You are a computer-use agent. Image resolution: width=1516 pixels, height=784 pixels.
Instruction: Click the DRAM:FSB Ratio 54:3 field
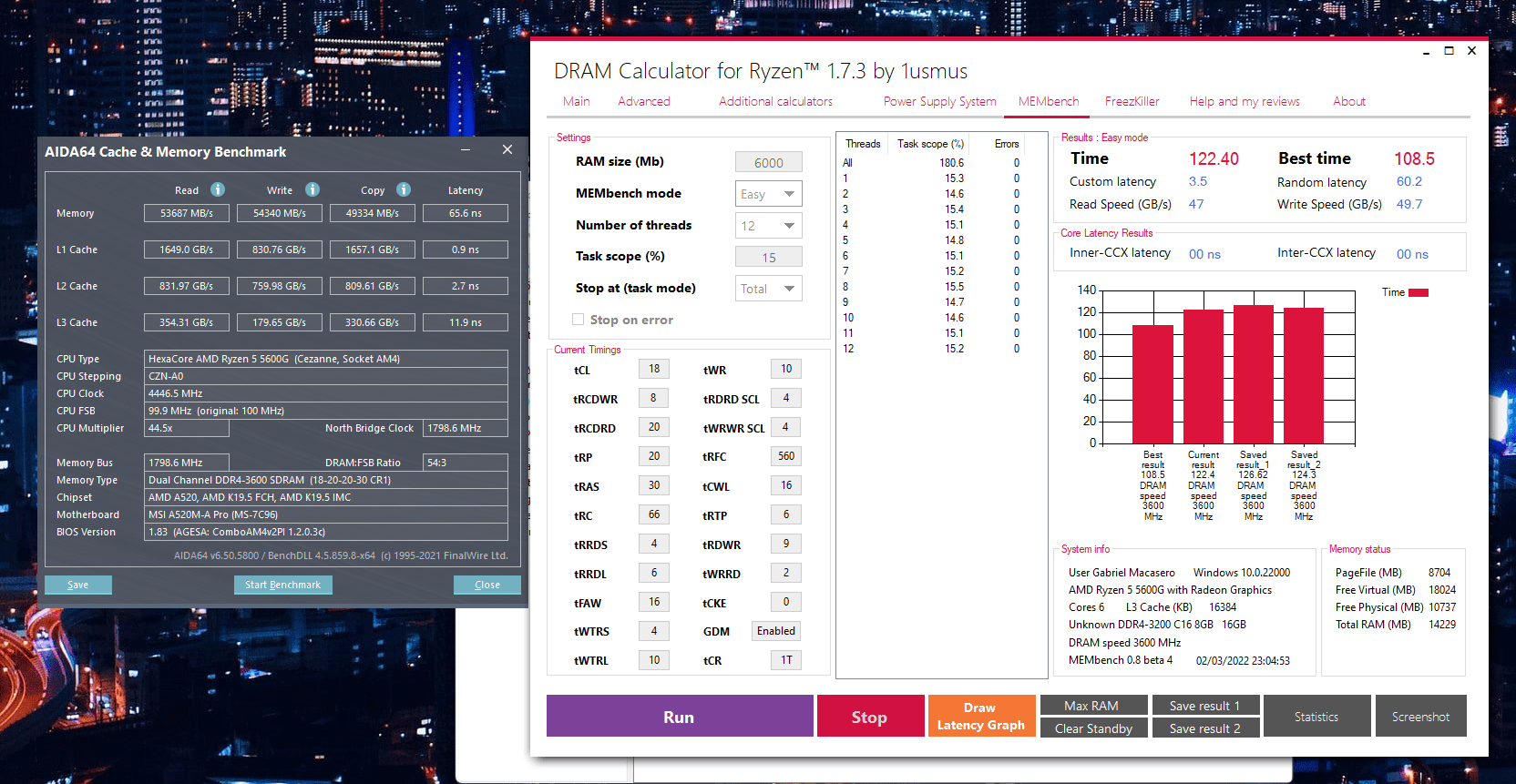tap(466, 463)
